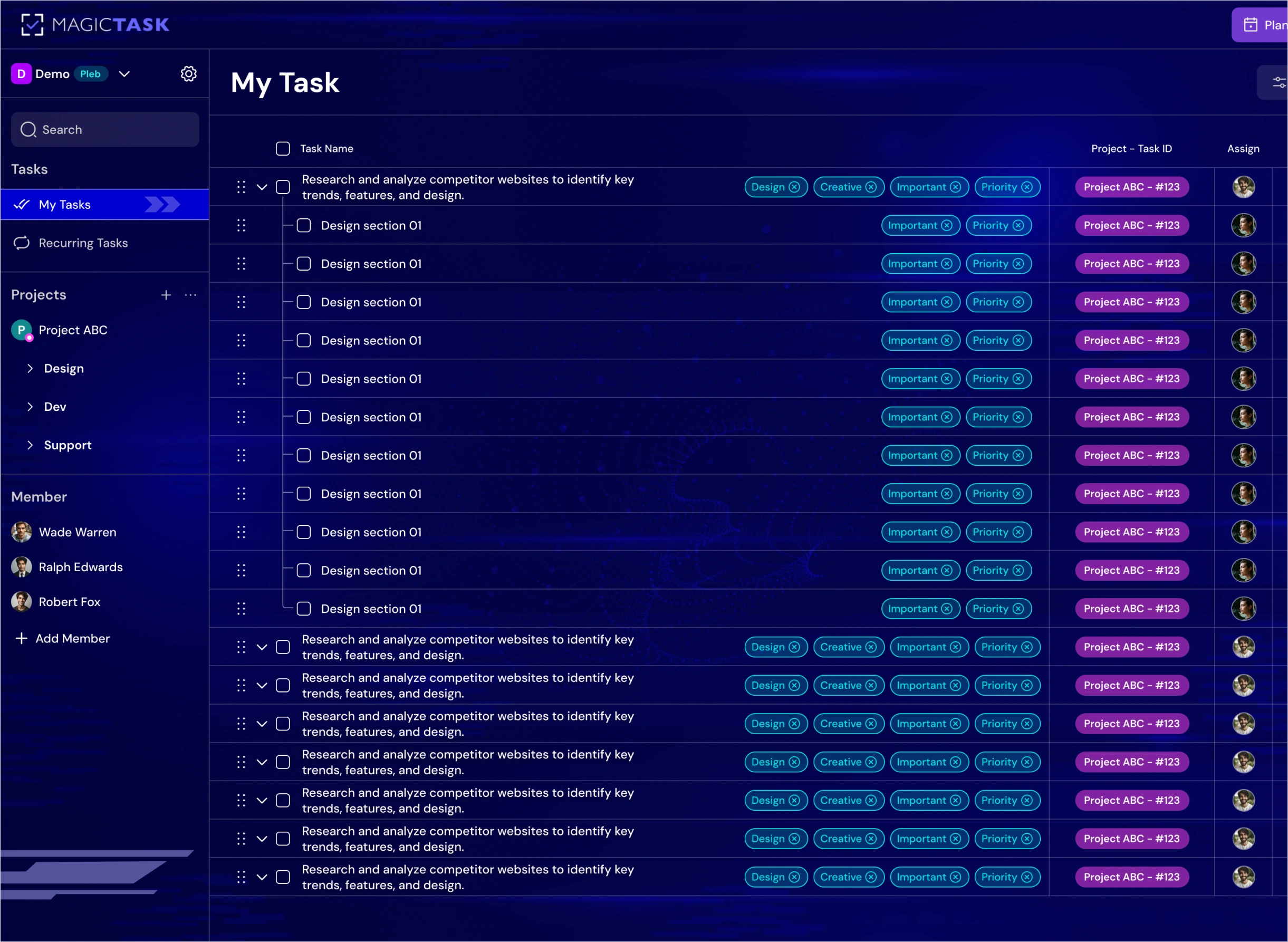The width and height of the screenshot is (1288, 942).
Task: Tick the checkbox of the last research task
Action: pyautogui.click(x=283, y=877)
